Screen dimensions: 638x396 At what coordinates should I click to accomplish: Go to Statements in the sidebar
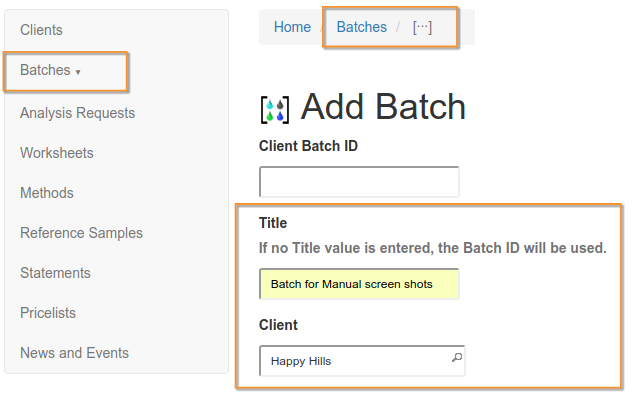click(55, 273)
